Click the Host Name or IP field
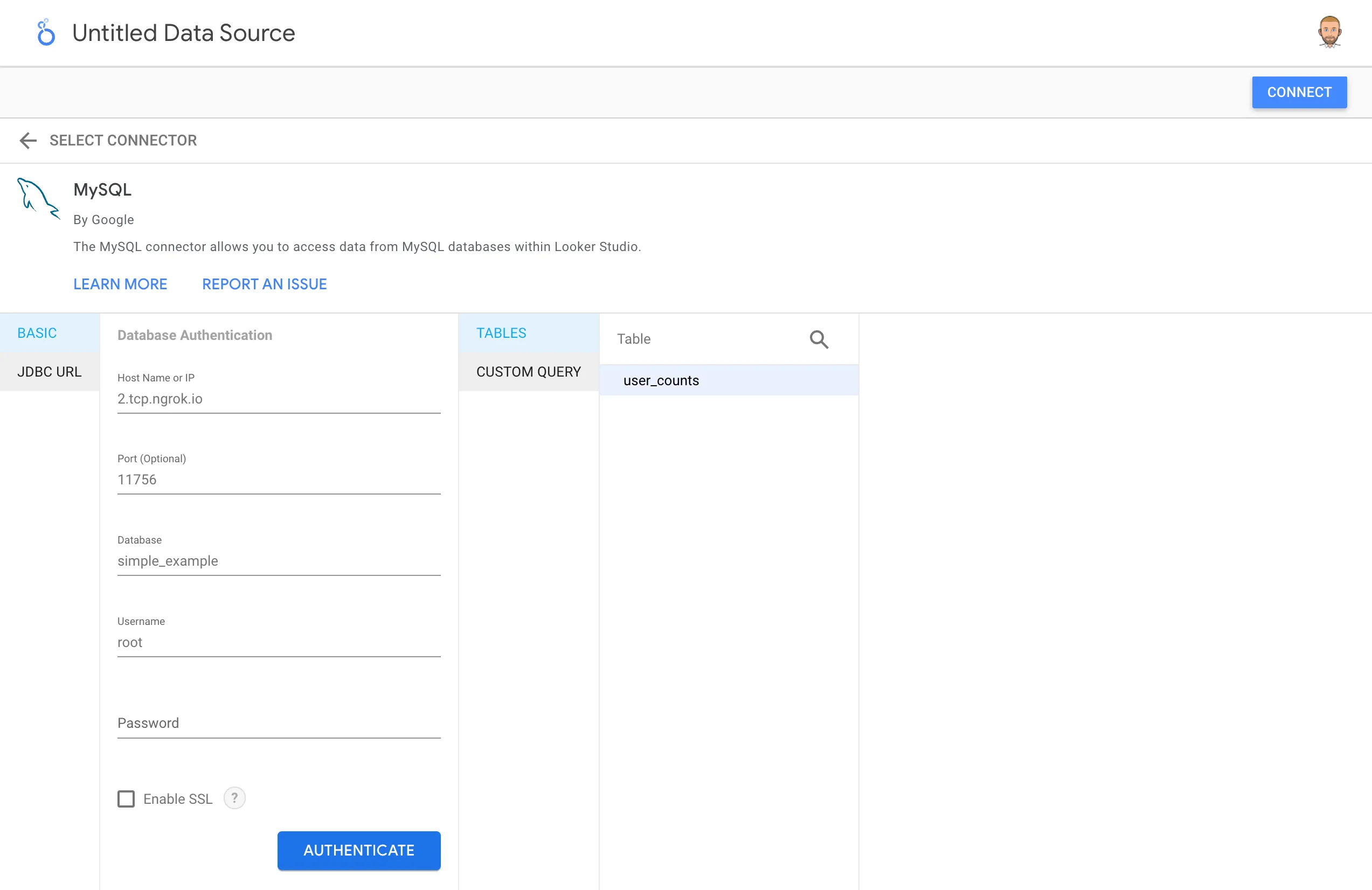 279,399
